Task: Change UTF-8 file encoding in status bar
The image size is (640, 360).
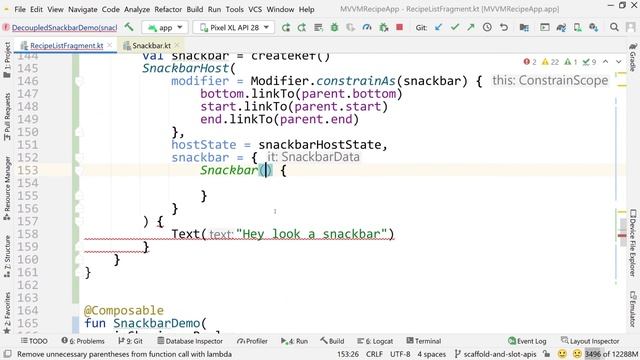Action: [x=400, y=354]
